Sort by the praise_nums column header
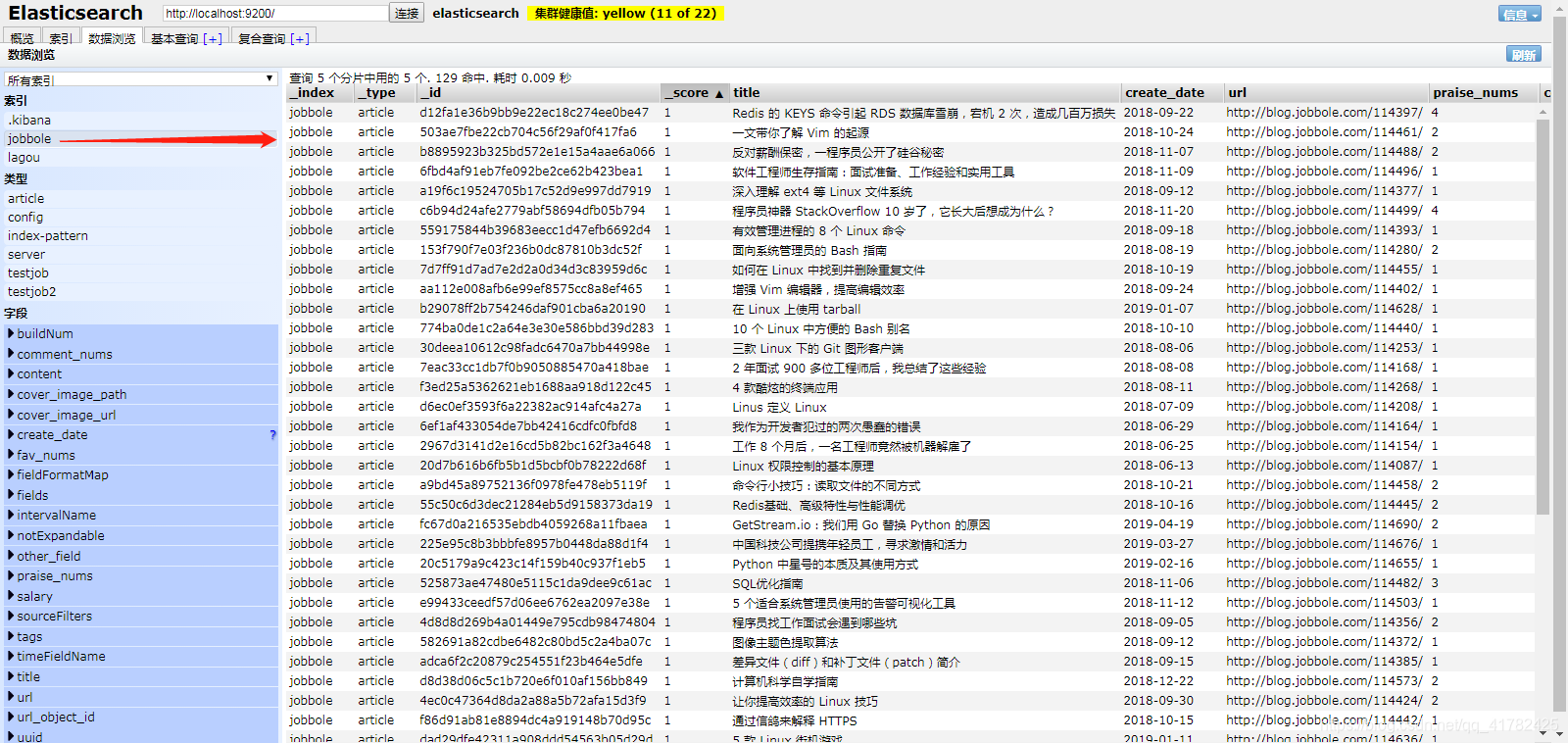 [x=1484, y=92]
